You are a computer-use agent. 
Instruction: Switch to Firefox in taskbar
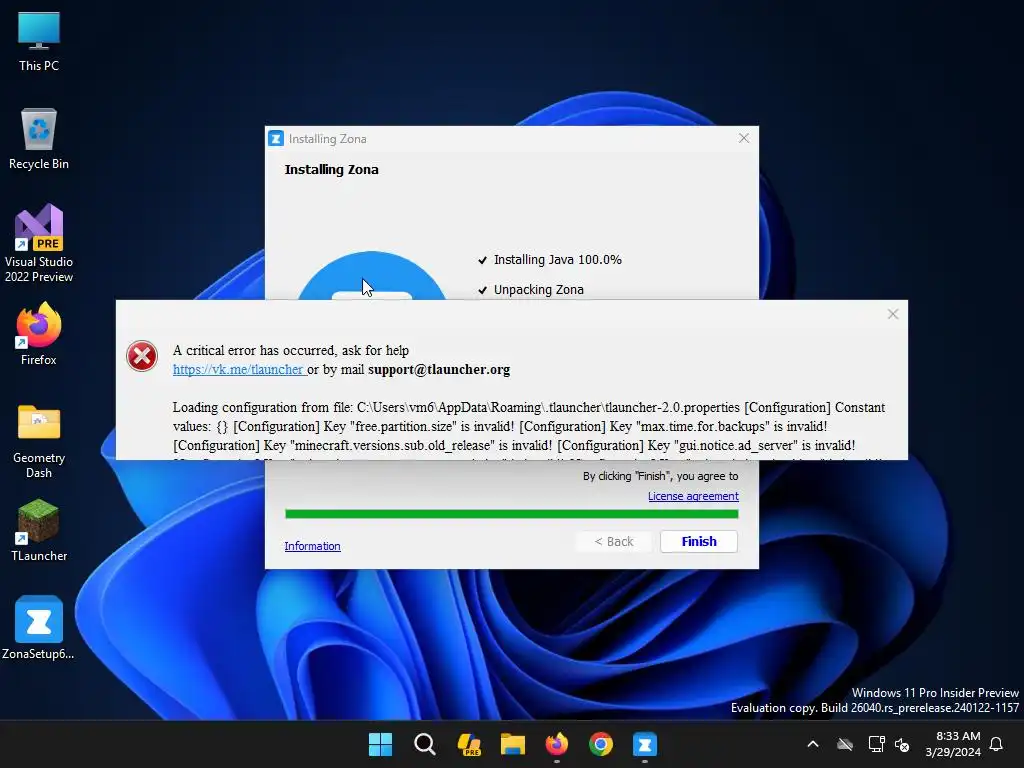pyautogui.click(x=556, y=744)
